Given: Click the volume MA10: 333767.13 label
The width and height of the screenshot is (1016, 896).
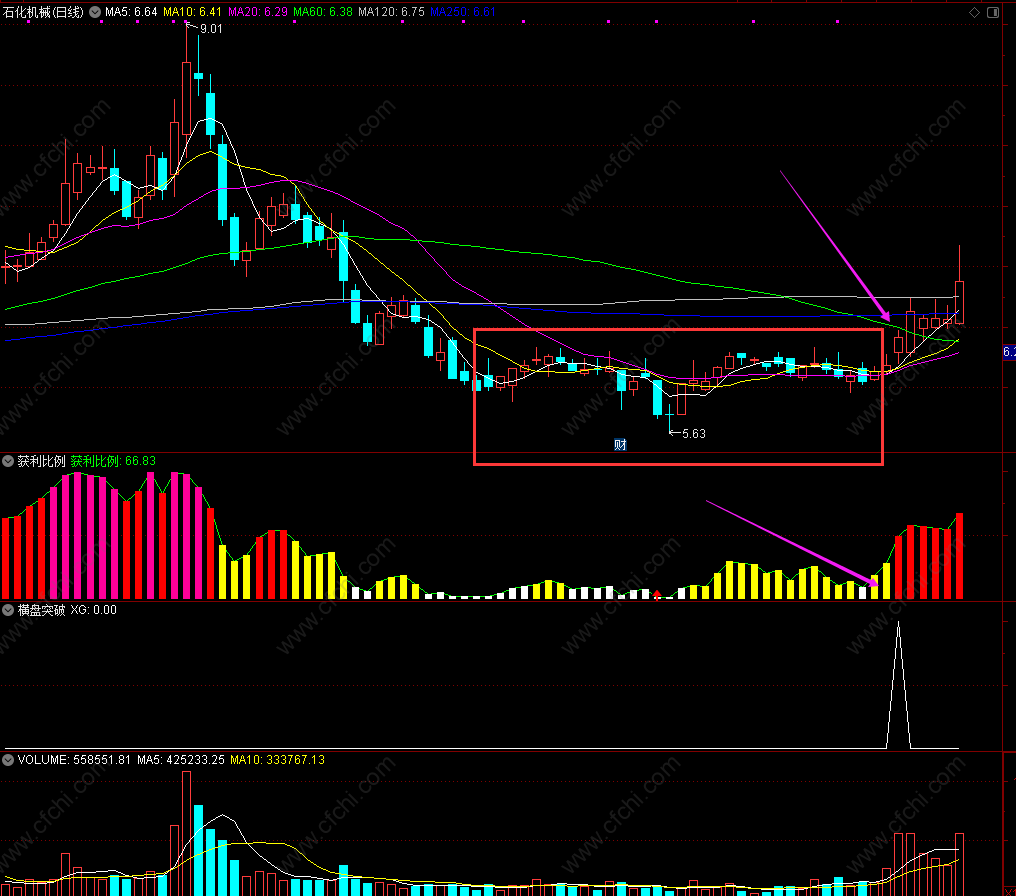Looking at the screenshot, I should pos(277,760).
